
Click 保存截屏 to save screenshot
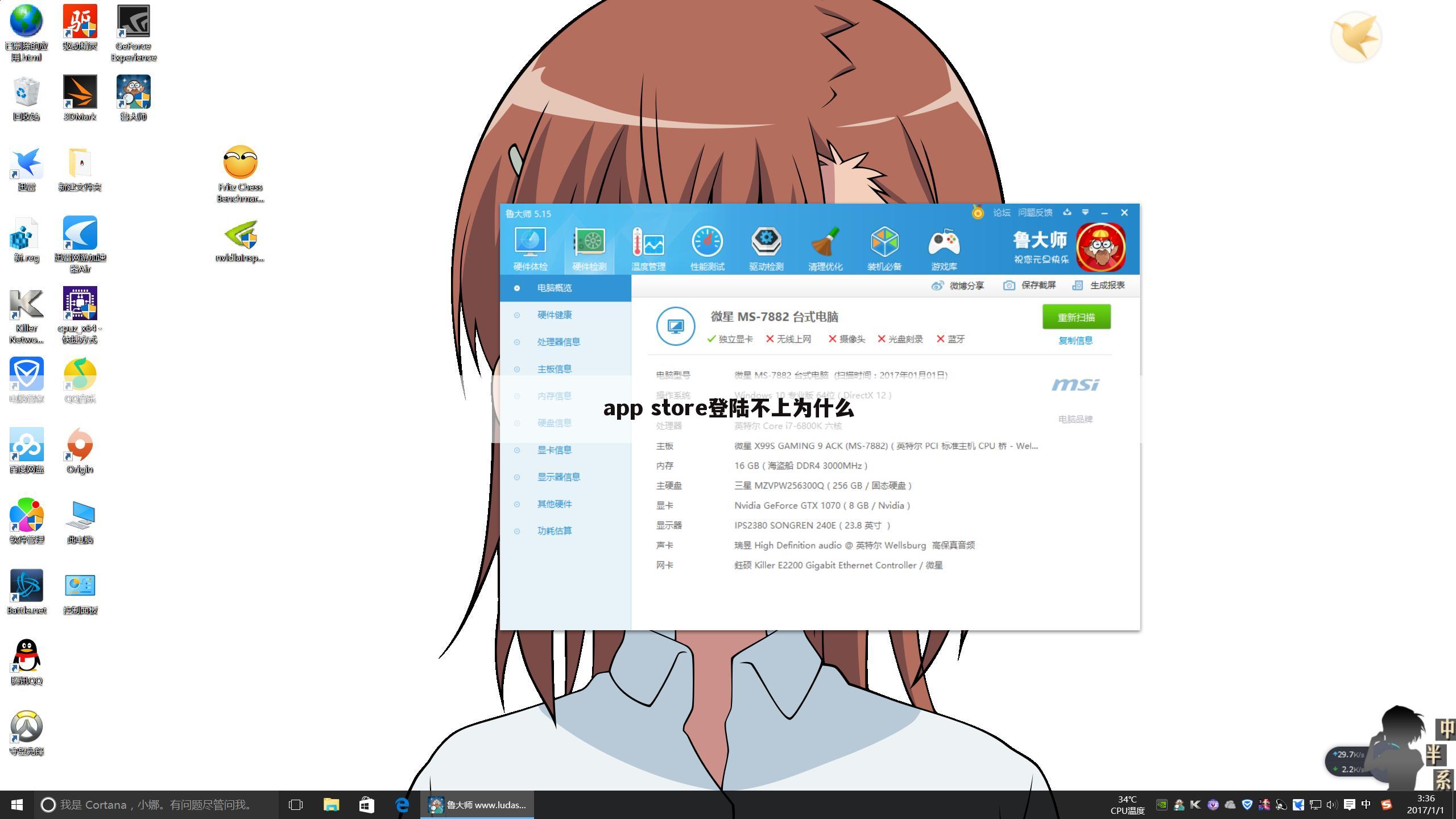tap(1029, 286)
